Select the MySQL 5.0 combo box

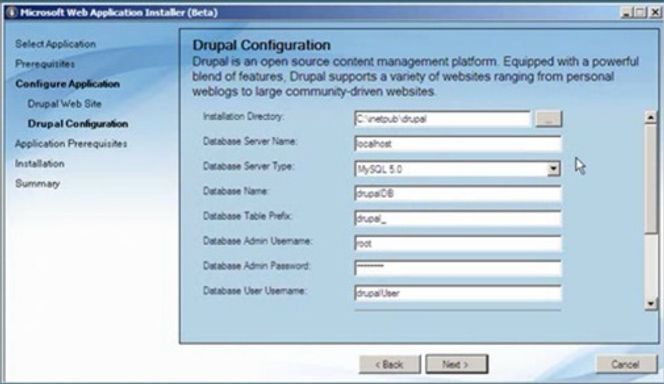click(x=457, y=169)
